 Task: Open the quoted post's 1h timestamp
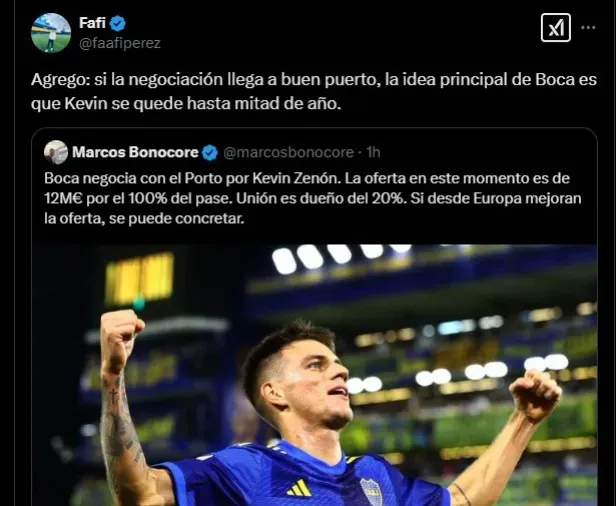[373, 153]
